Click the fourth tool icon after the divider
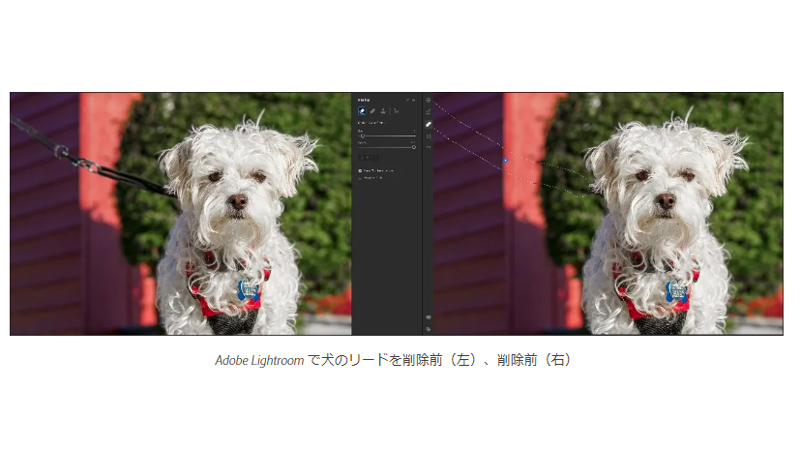800x450 pixels. (396, 111)
